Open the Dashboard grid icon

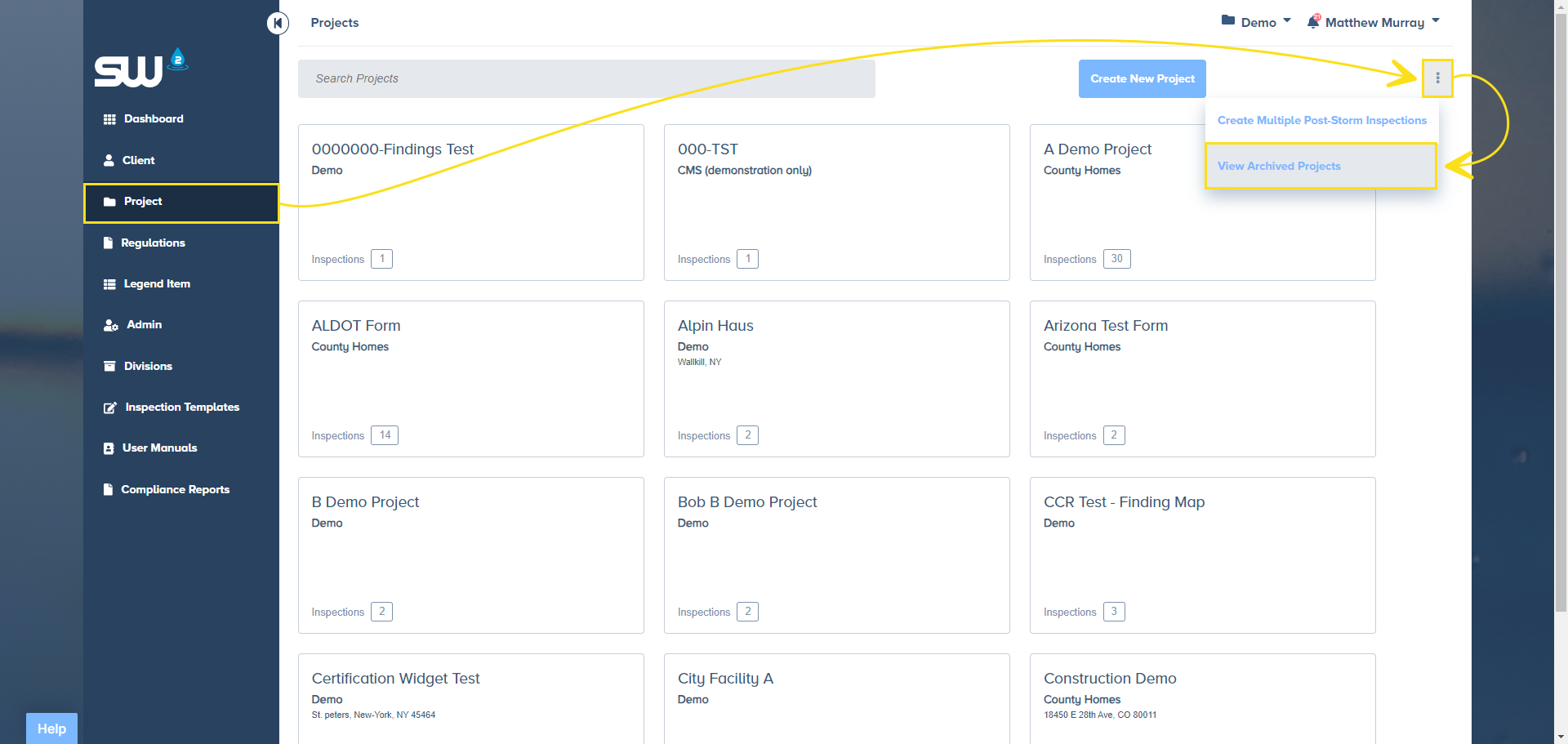click(x=109, y=119)
